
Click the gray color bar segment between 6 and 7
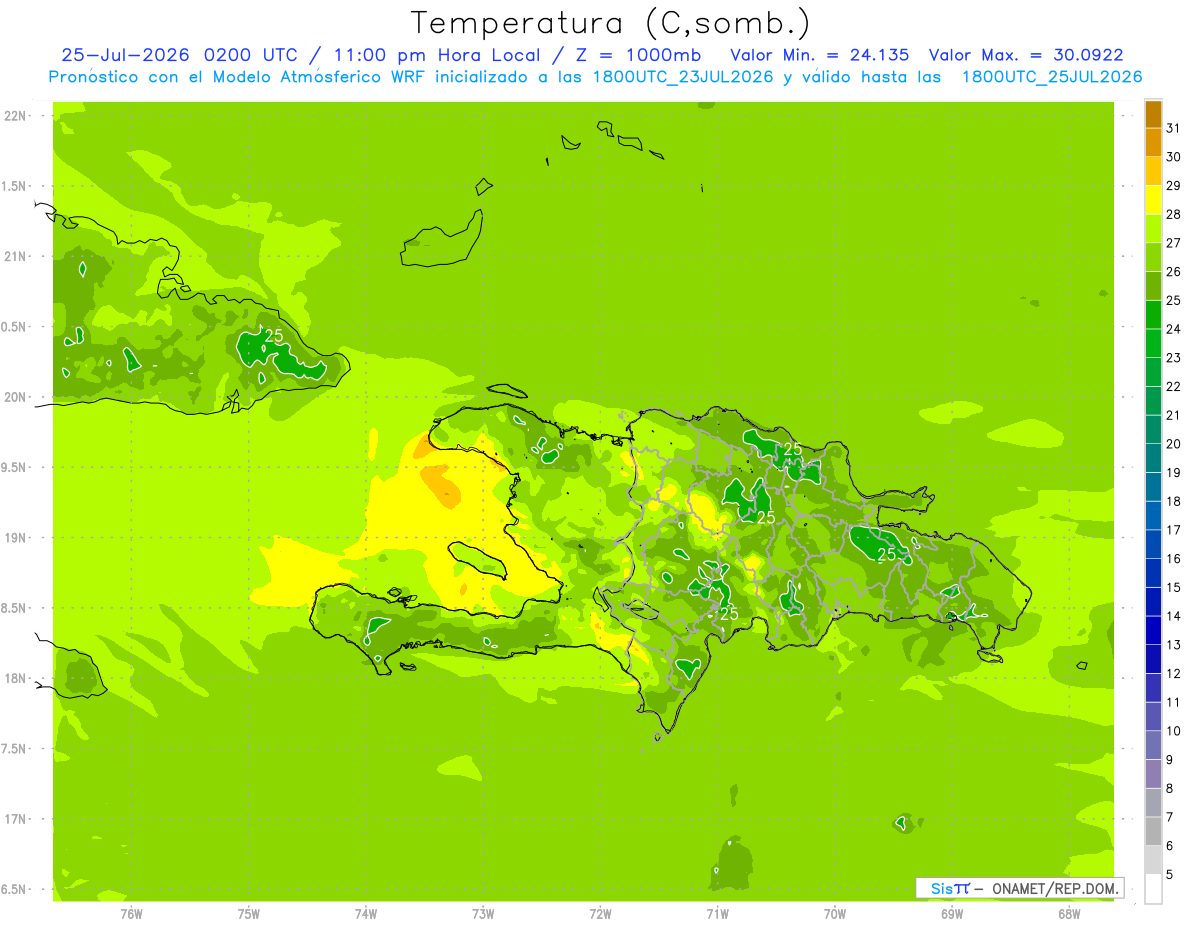(1153, 831)
